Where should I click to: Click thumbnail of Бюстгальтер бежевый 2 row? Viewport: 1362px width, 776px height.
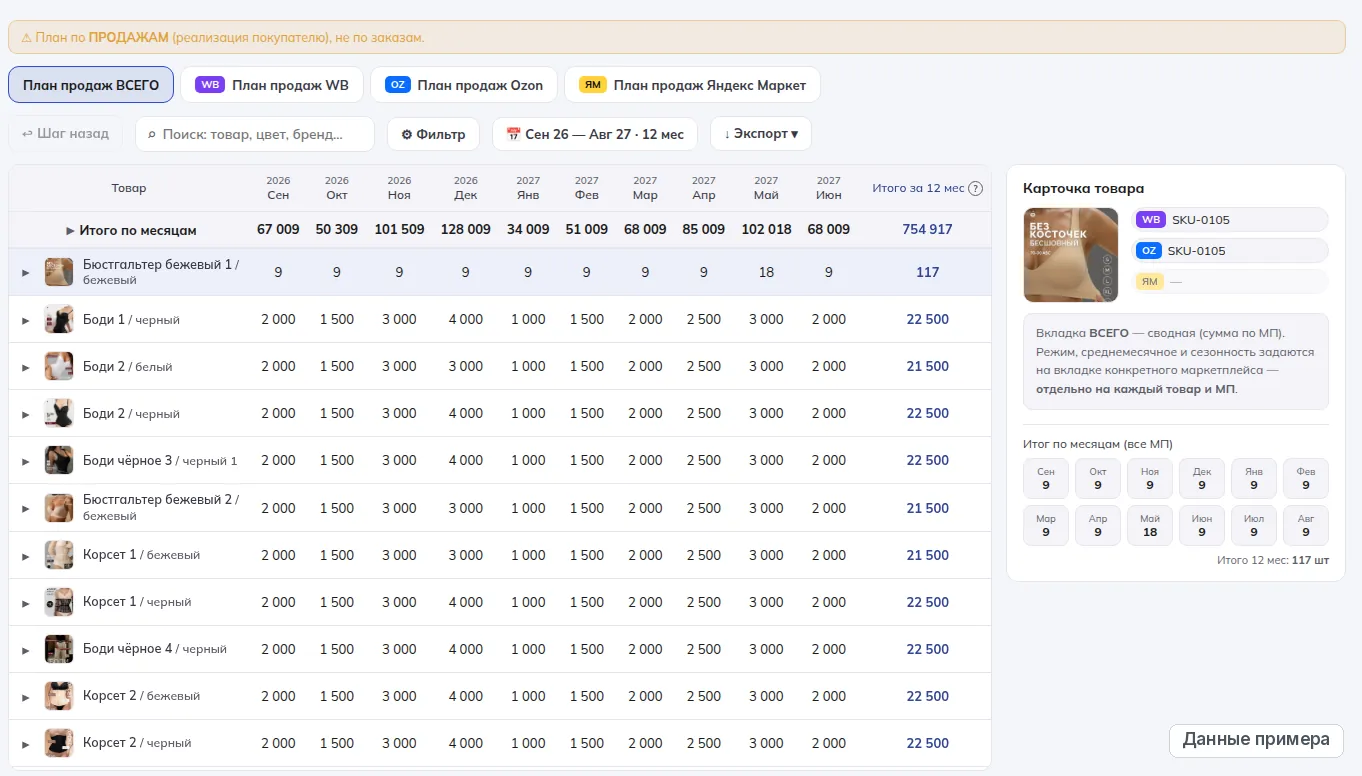point(59,508)
